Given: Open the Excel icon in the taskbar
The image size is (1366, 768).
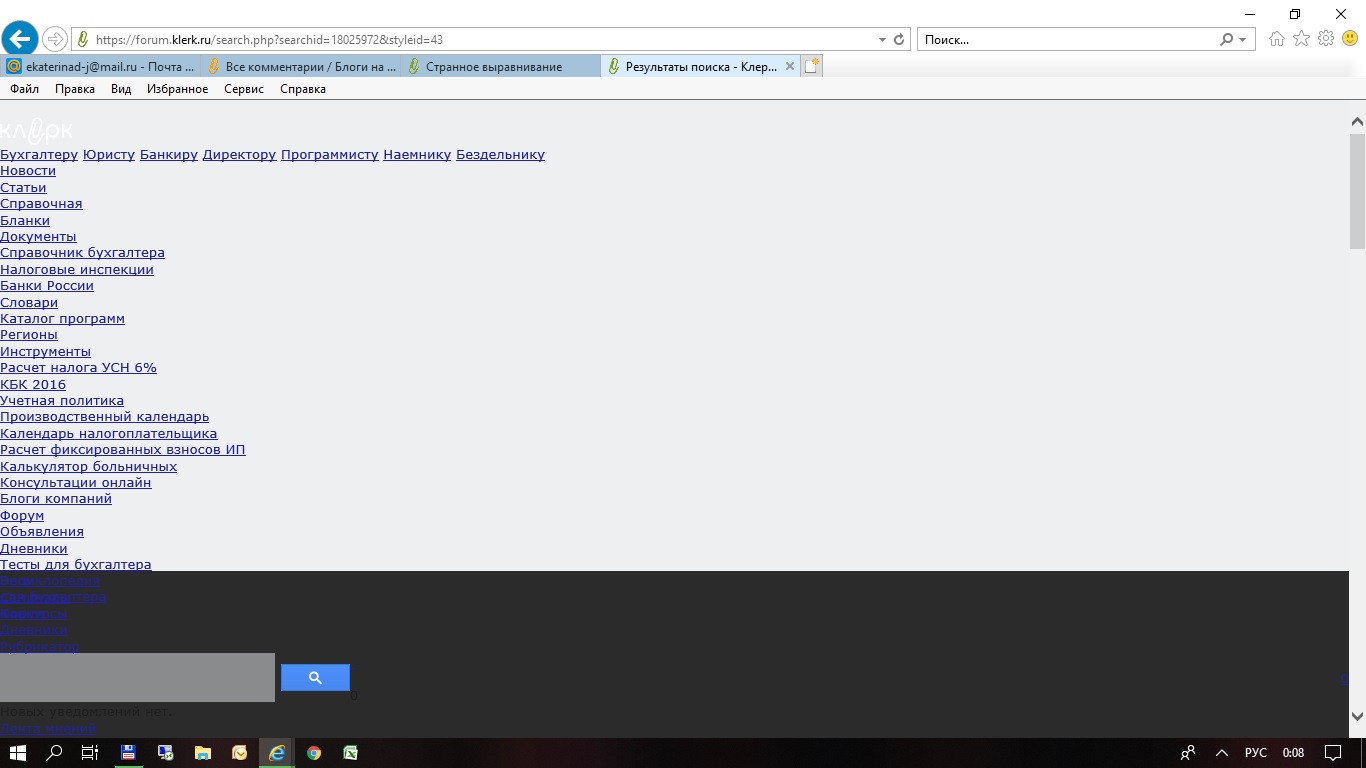Looking at the screenshot, I should pyautogui.click(x=351, y=753).
